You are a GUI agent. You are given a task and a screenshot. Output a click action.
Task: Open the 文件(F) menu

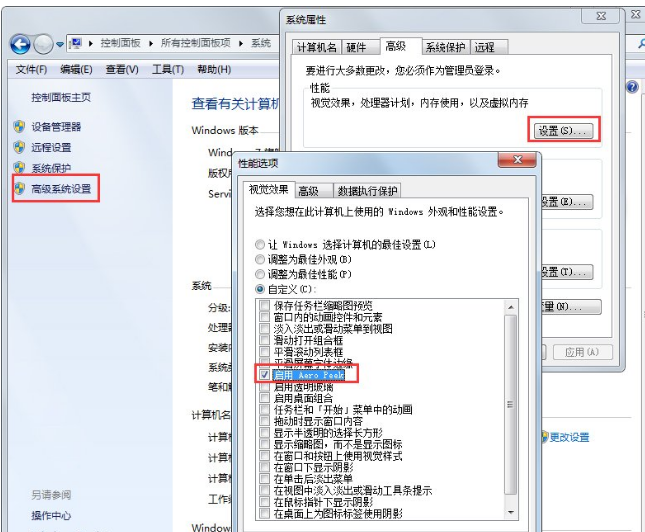[31, 70]
